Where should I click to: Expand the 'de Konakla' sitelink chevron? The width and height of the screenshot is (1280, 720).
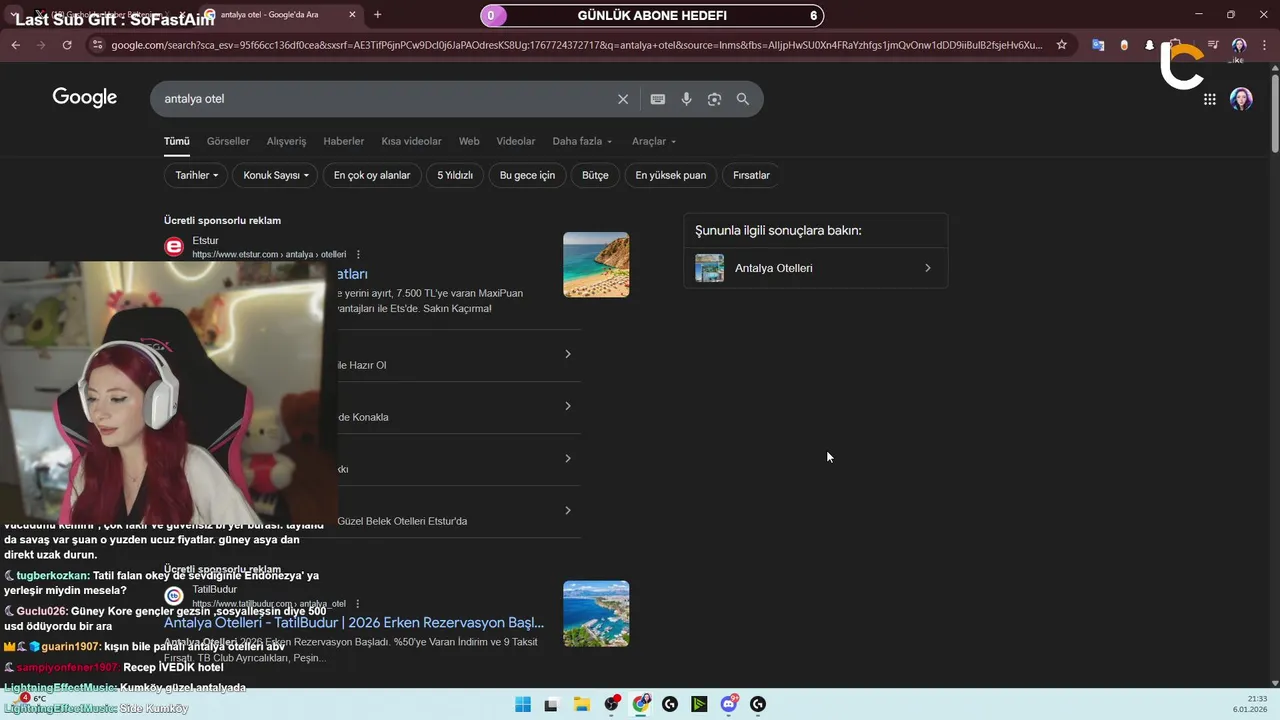tap(568, 406)
